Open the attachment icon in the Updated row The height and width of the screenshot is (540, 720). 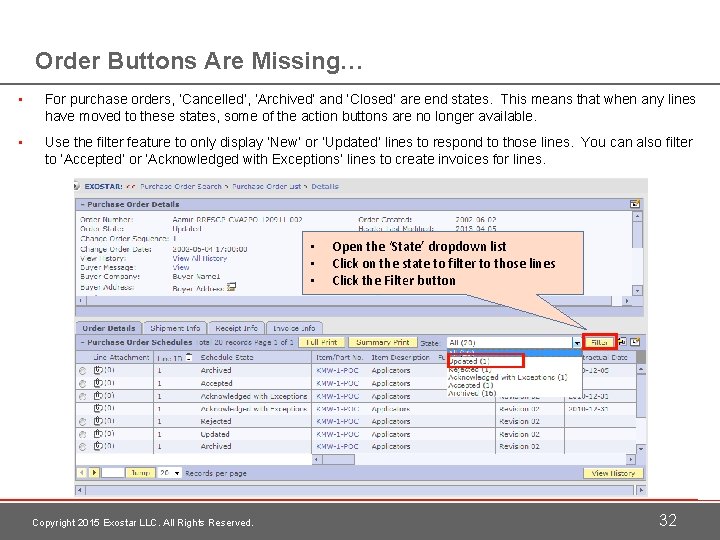pyautogui.click(x=98, y=433)
